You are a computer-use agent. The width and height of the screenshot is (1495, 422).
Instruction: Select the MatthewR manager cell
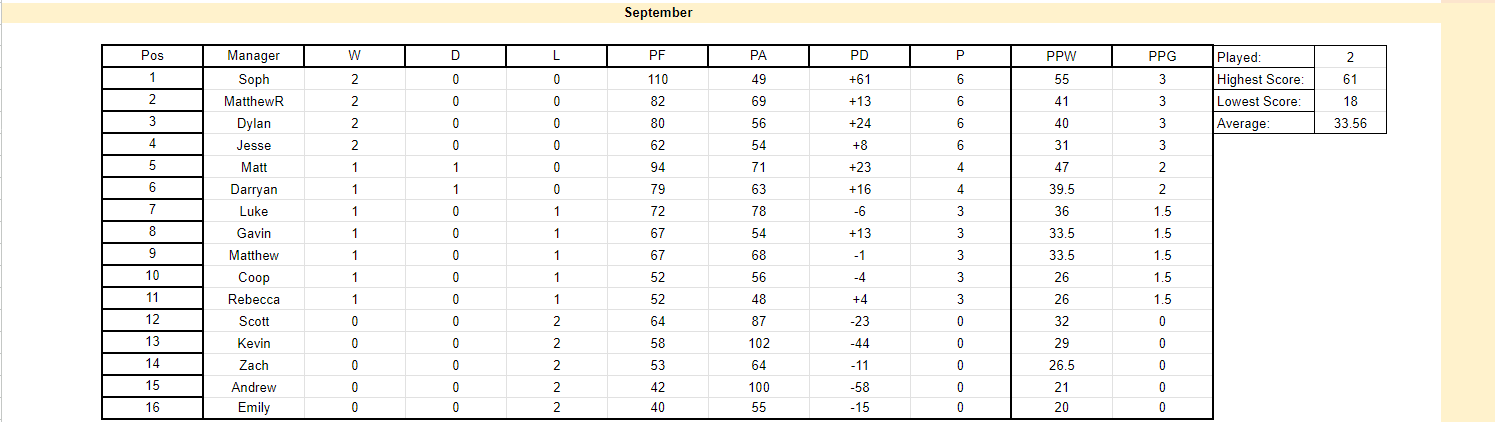point(254,101)
